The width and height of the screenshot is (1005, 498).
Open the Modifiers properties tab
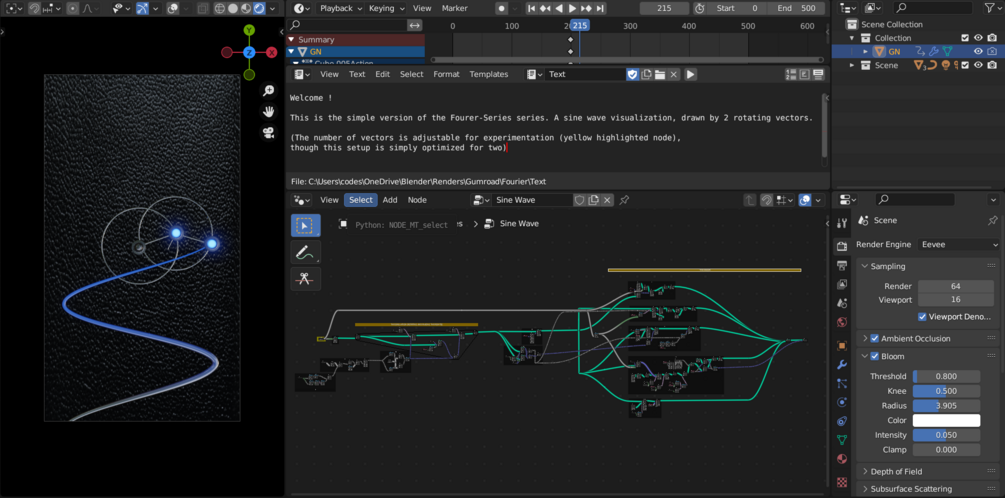(x=842, y=365)
